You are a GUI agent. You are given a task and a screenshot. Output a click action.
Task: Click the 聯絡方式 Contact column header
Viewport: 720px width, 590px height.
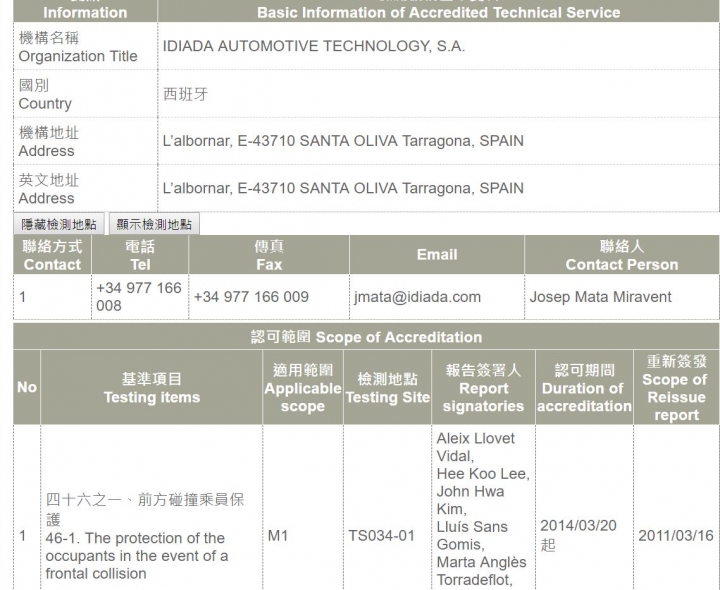(52, 255)
